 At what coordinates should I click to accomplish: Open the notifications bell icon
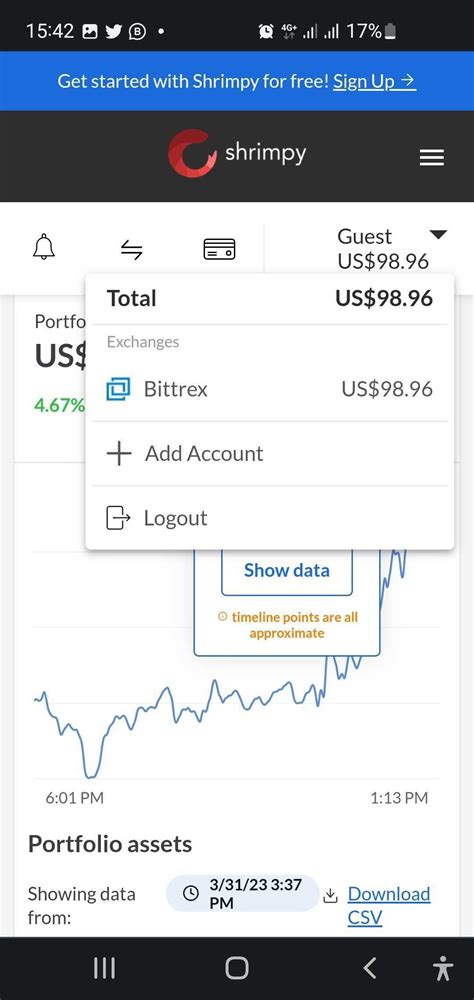tap(43, 247)
